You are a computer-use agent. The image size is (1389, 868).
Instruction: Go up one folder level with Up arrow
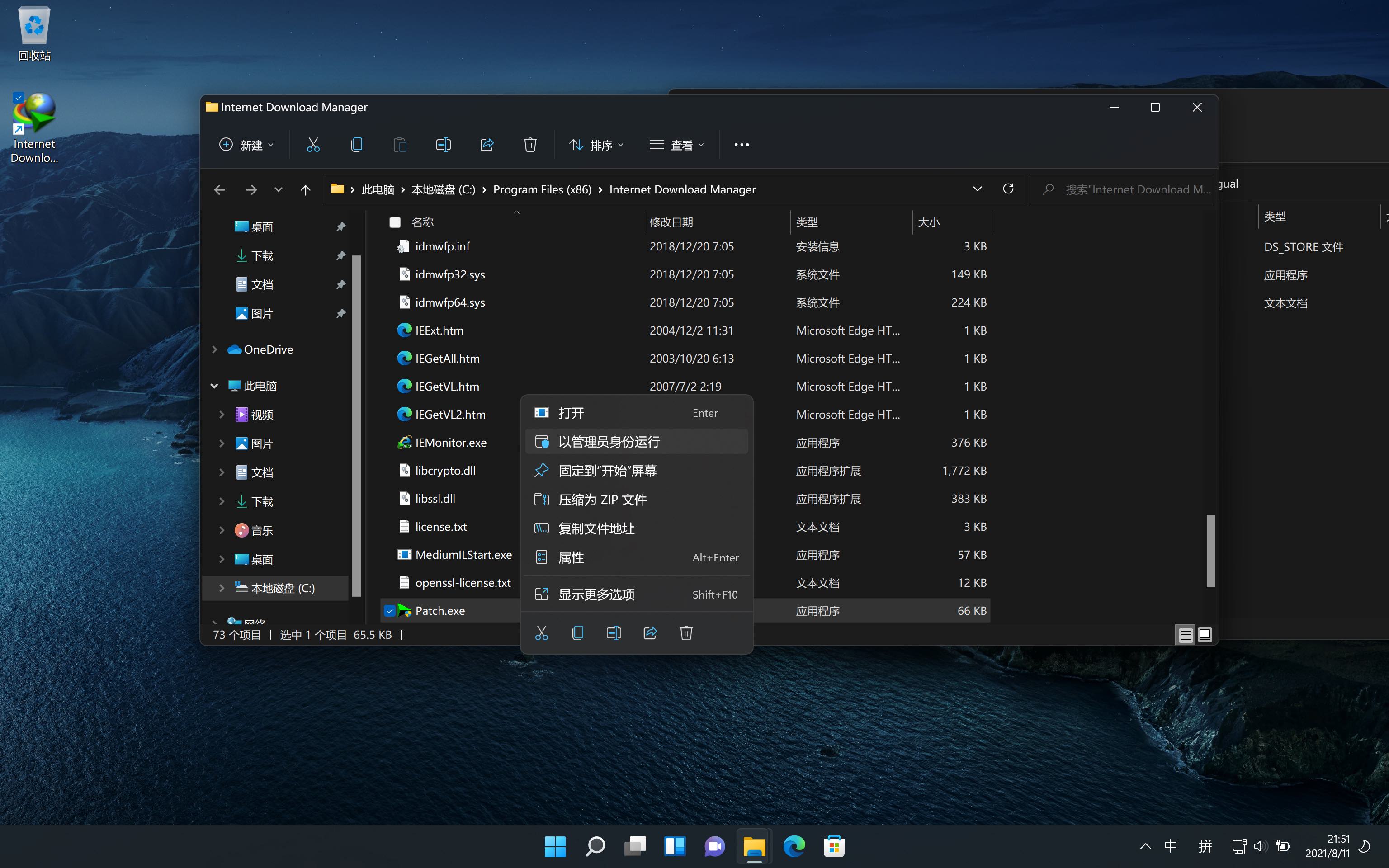[305, 189]
